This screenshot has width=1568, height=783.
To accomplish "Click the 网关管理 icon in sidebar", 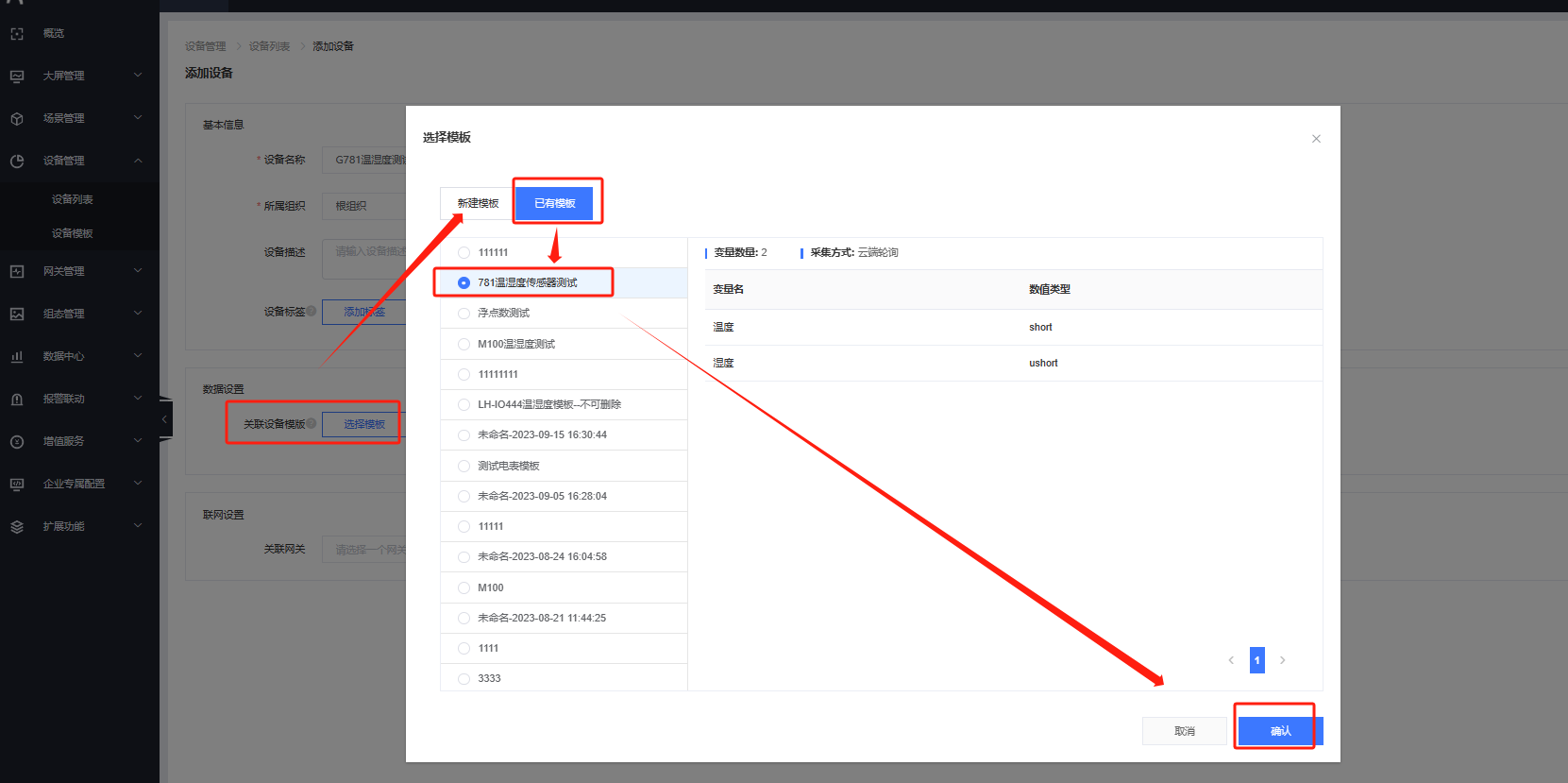I will tap(17, 271).
